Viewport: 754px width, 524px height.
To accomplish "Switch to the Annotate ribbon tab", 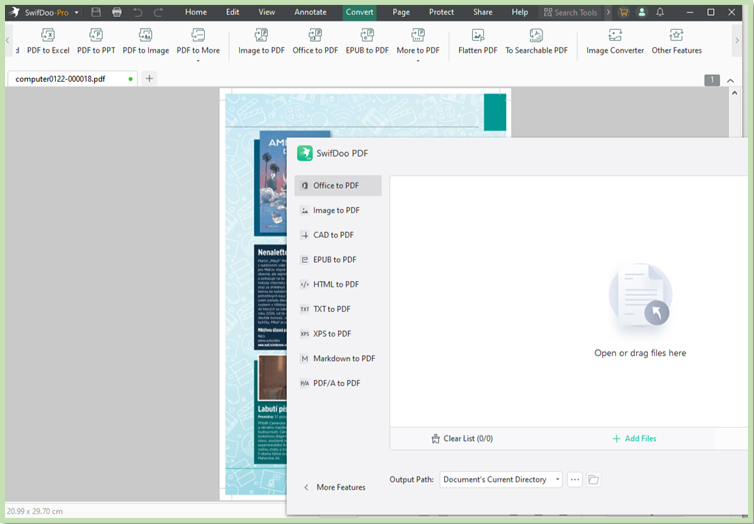I will click(x=310, y=12).
